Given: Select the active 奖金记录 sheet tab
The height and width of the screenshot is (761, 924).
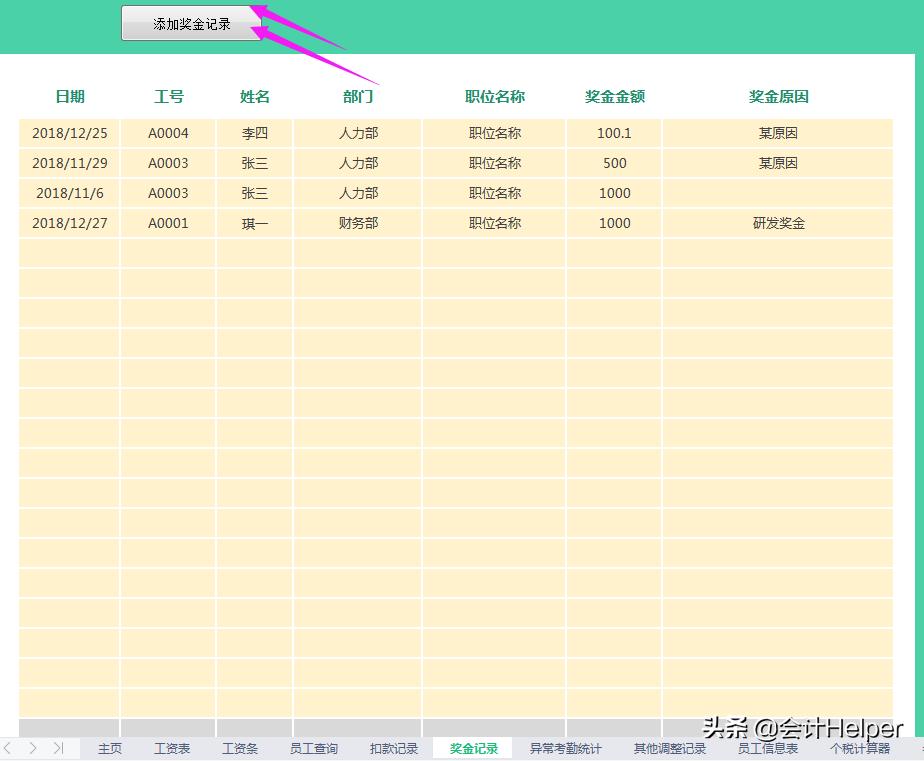Looking at the screenshot, I should click(x=471, y=747).
